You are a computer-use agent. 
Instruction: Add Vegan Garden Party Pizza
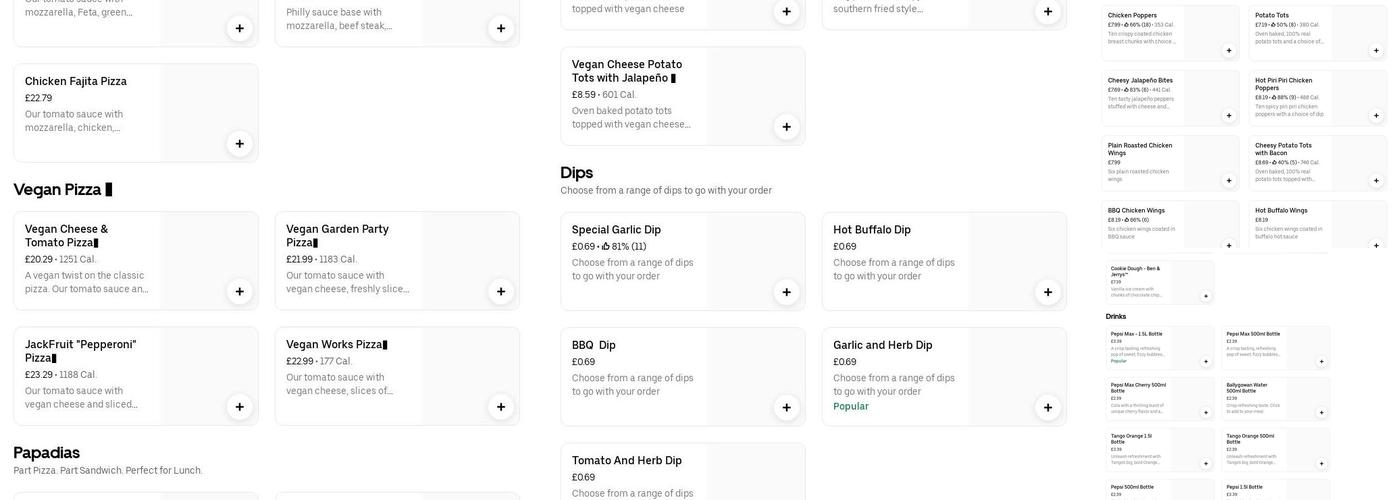pyautogui.click(x=501, y=292)
